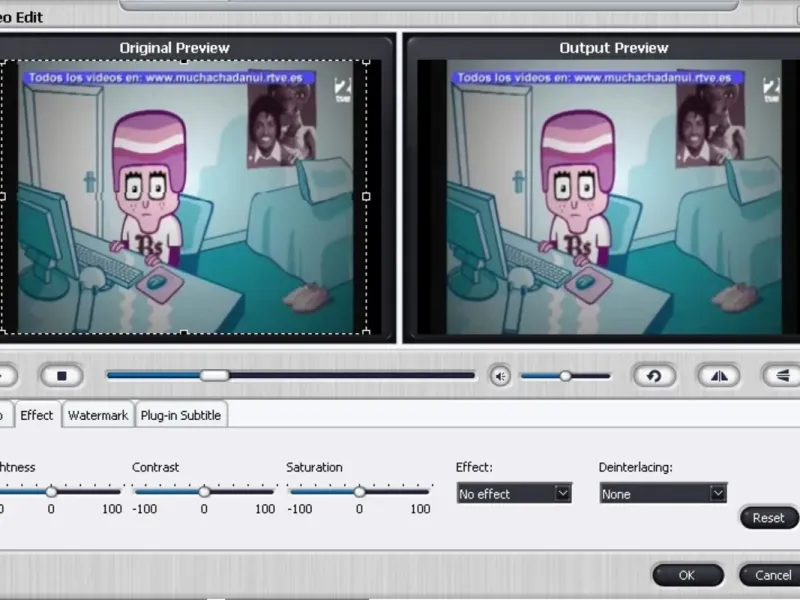Click the vertical flip button
The width and height of the screenshot is (800, 600).
pyautogui.click(x=782, y=376)
